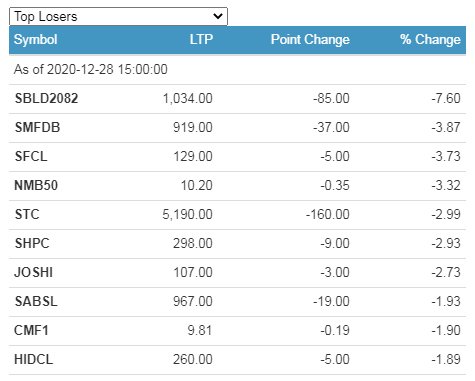
Task: Click the As of 2020-12-28 timestamp row
Action: point(237,70)
